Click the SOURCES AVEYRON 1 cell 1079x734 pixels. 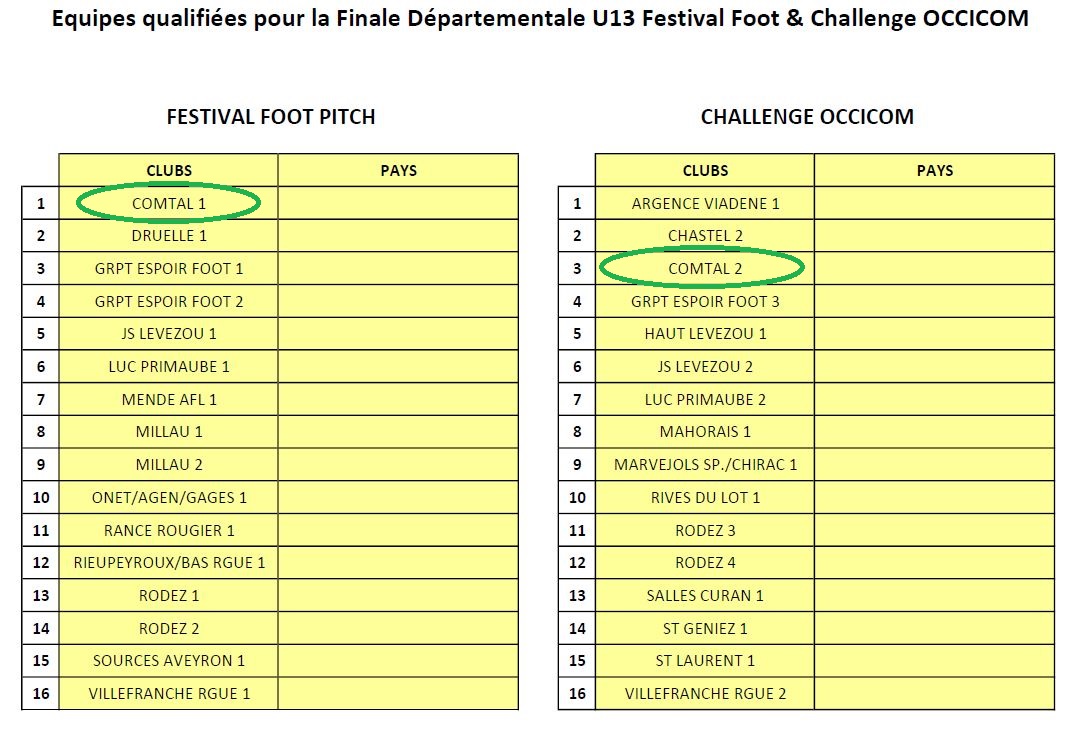169,661
